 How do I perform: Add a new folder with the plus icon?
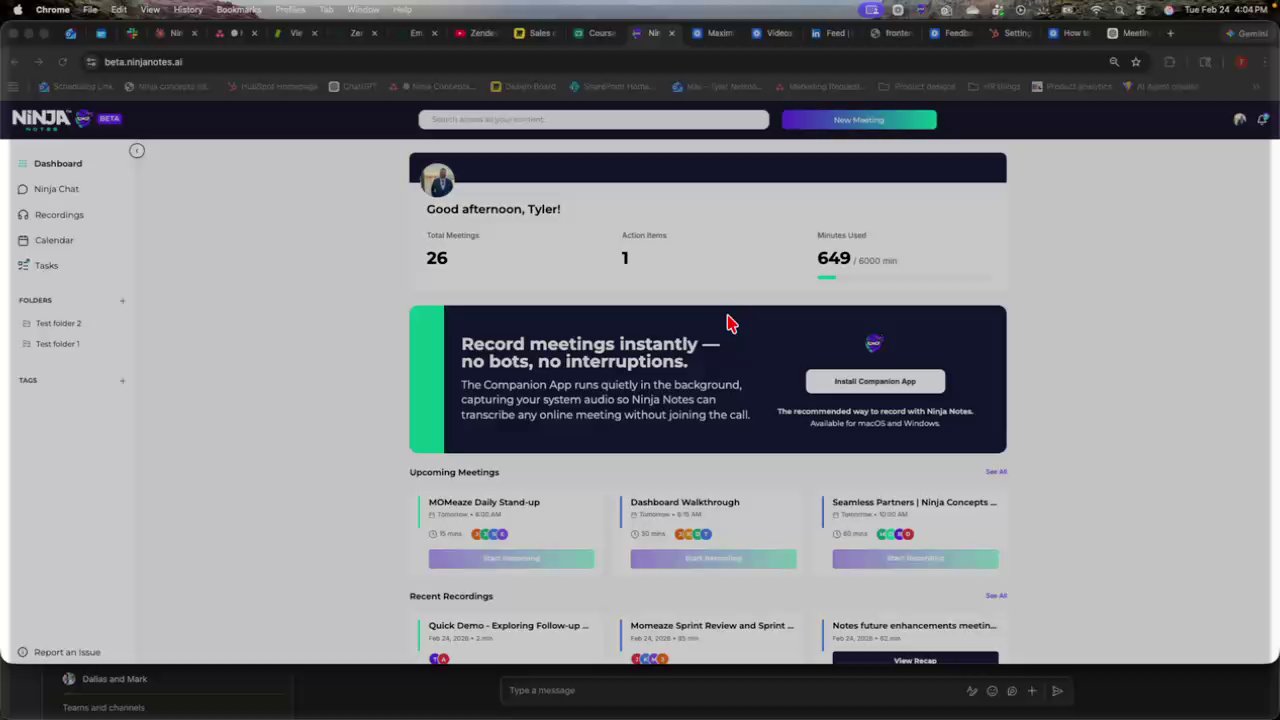[x=122, y=300]
